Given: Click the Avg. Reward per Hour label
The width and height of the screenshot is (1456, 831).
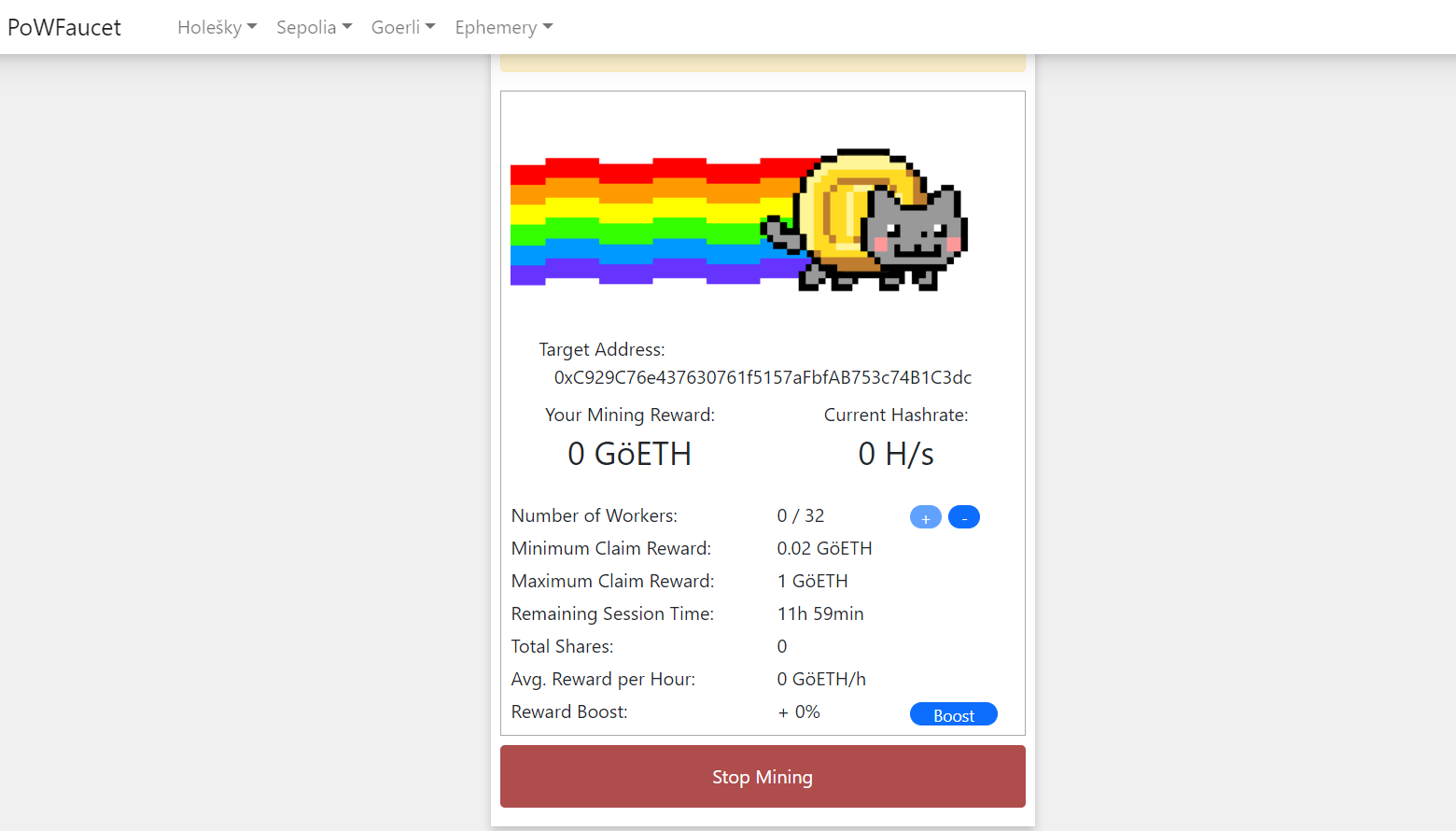Looking at the screenshot, I should 604,679.
